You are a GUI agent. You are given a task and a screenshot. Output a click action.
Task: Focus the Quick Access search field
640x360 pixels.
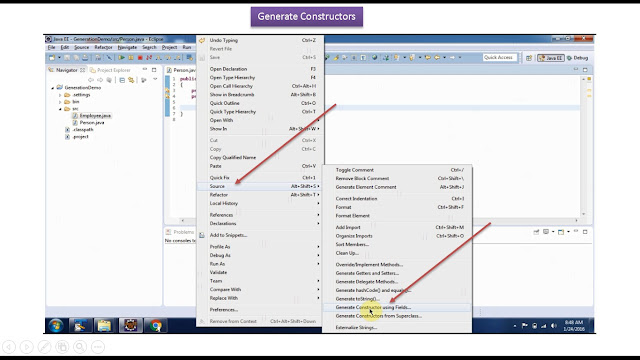tap(500, 58)
